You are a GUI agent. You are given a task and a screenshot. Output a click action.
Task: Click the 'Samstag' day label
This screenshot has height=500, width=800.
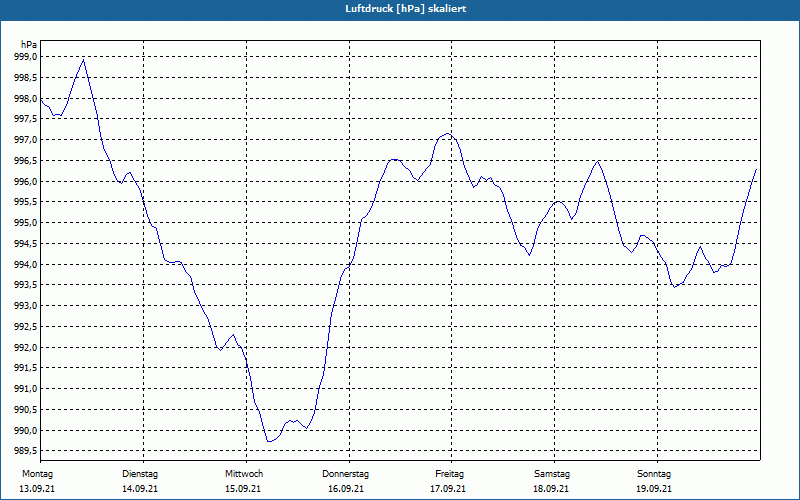point(552,474)
